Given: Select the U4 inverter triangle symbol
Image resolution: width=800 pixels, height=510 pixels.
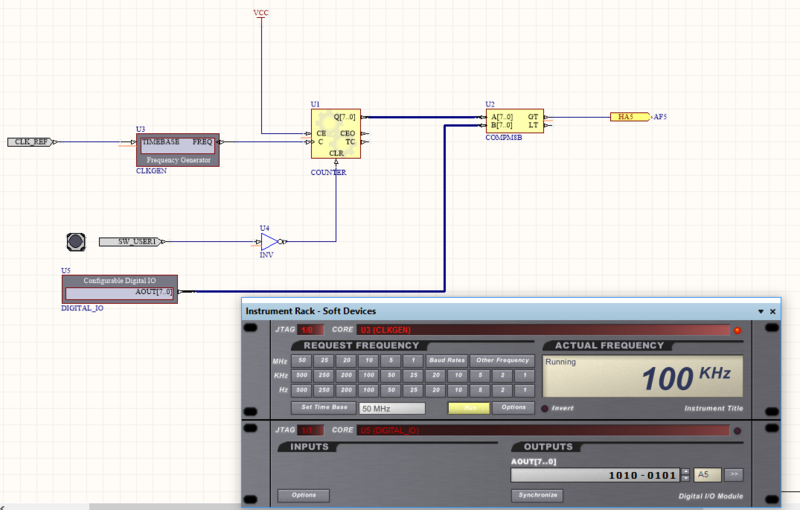Looking at the screenshot, I should (268, 241).
